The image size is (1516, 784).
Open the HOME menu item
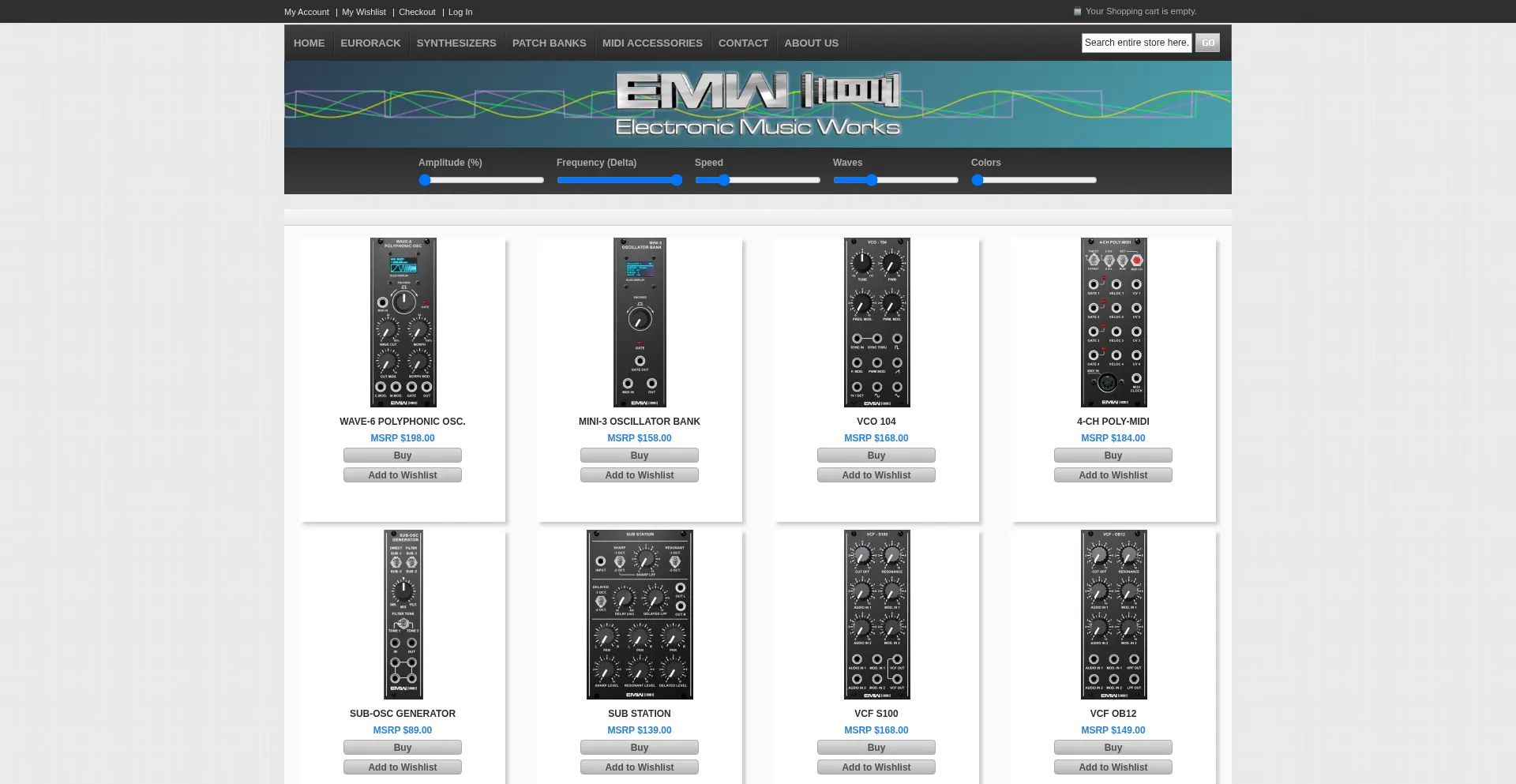[310, 43]
